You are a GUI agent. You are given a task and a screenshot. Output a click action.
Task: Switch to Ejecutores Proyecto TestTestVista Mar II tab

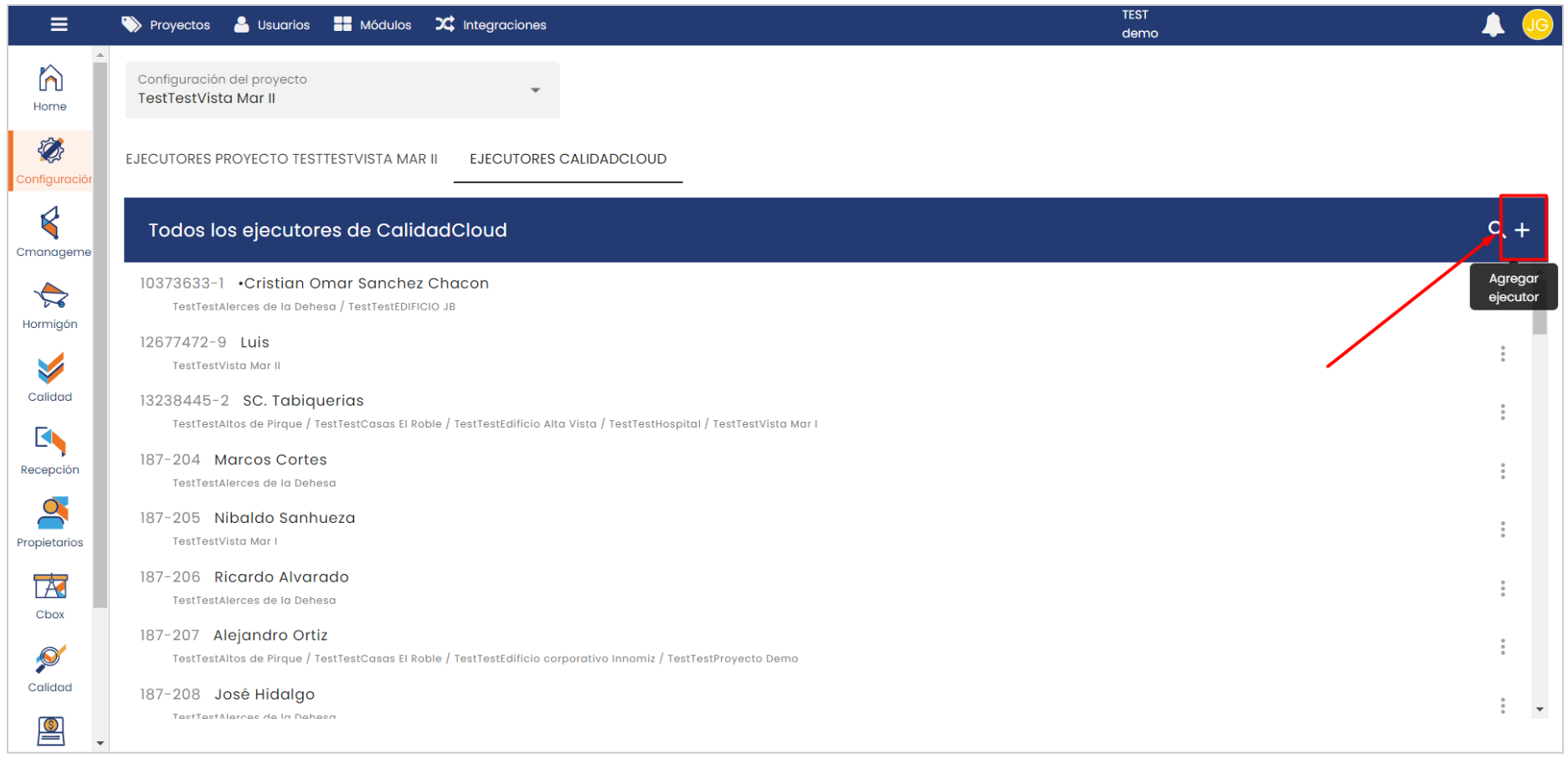tap(281, 159)
